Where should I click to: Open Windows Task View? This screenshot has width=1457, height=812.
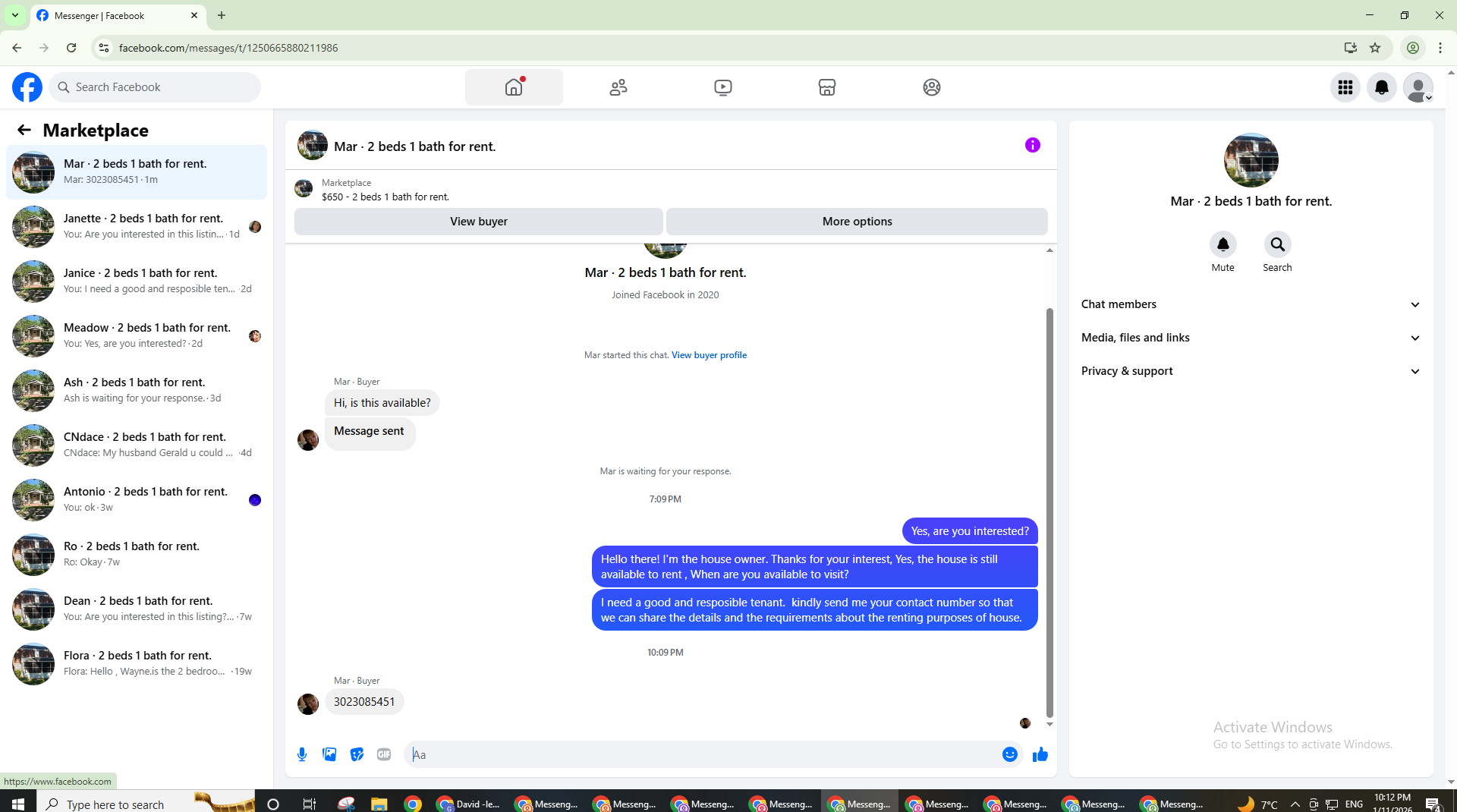pos(309,804)
